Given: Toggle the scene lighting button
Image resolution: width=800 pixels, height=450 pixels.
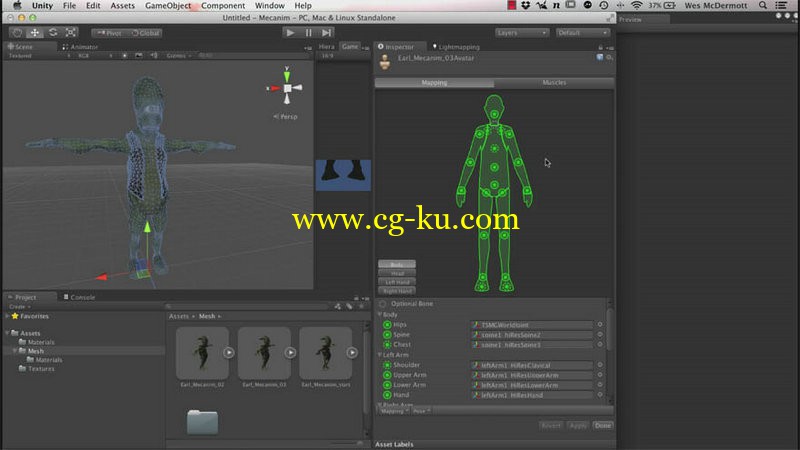Looking at the screenshot, I should 124,56.
